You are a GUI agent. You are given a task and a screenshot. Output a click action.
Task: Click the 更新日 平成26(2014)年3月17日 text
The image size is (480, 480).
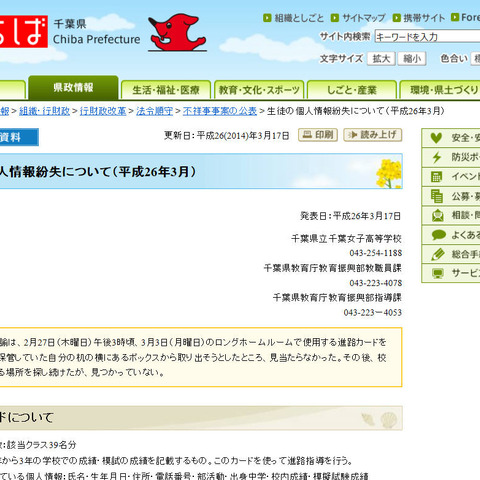pyautogui.click(x=226, y=136)
